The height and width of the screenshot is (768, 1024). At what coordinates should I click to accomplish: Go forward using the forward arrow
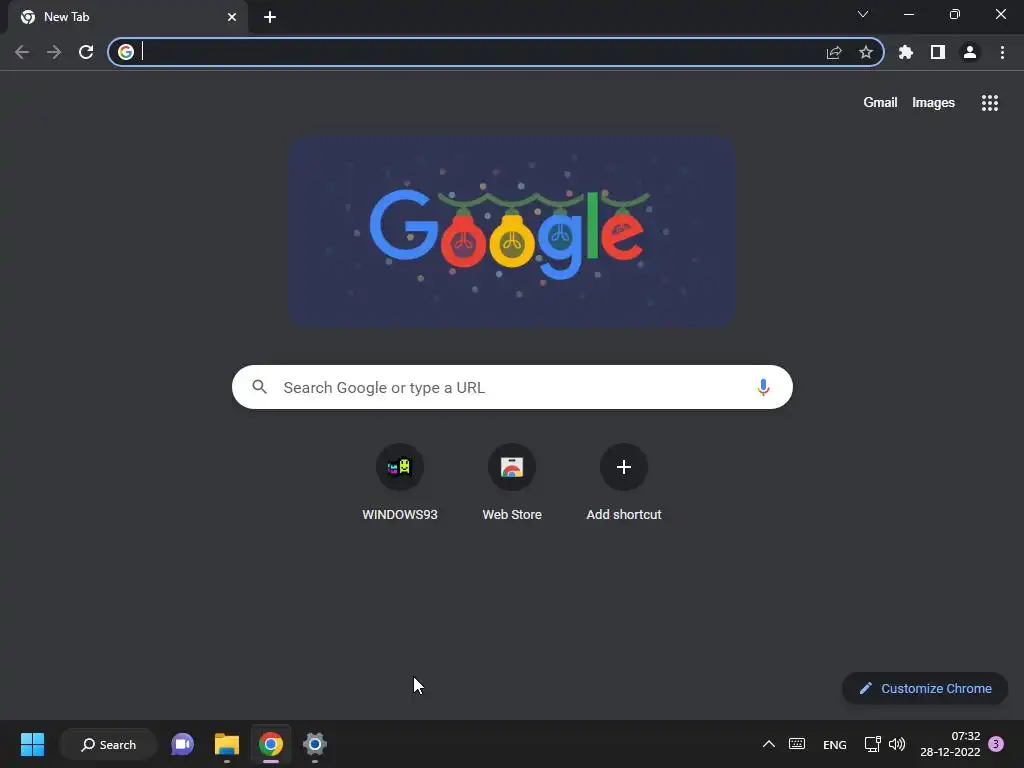(x=54, y=52)
